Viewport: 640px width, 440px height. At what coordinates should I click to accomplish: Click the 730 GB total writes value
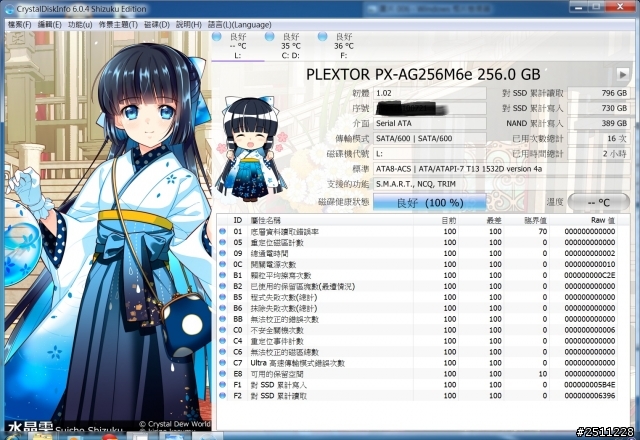[599, 108]
